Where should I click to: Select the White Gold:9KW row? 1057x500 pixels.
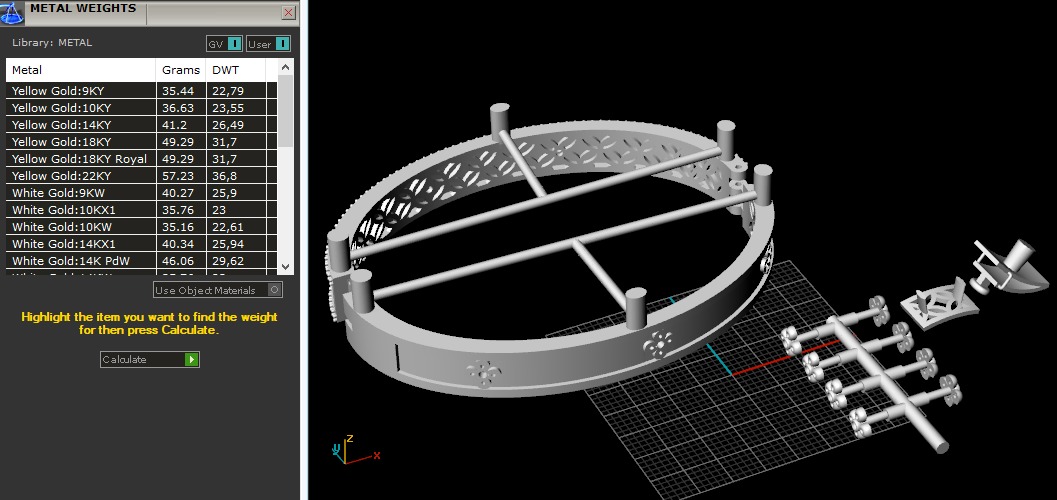pos(142,193)
